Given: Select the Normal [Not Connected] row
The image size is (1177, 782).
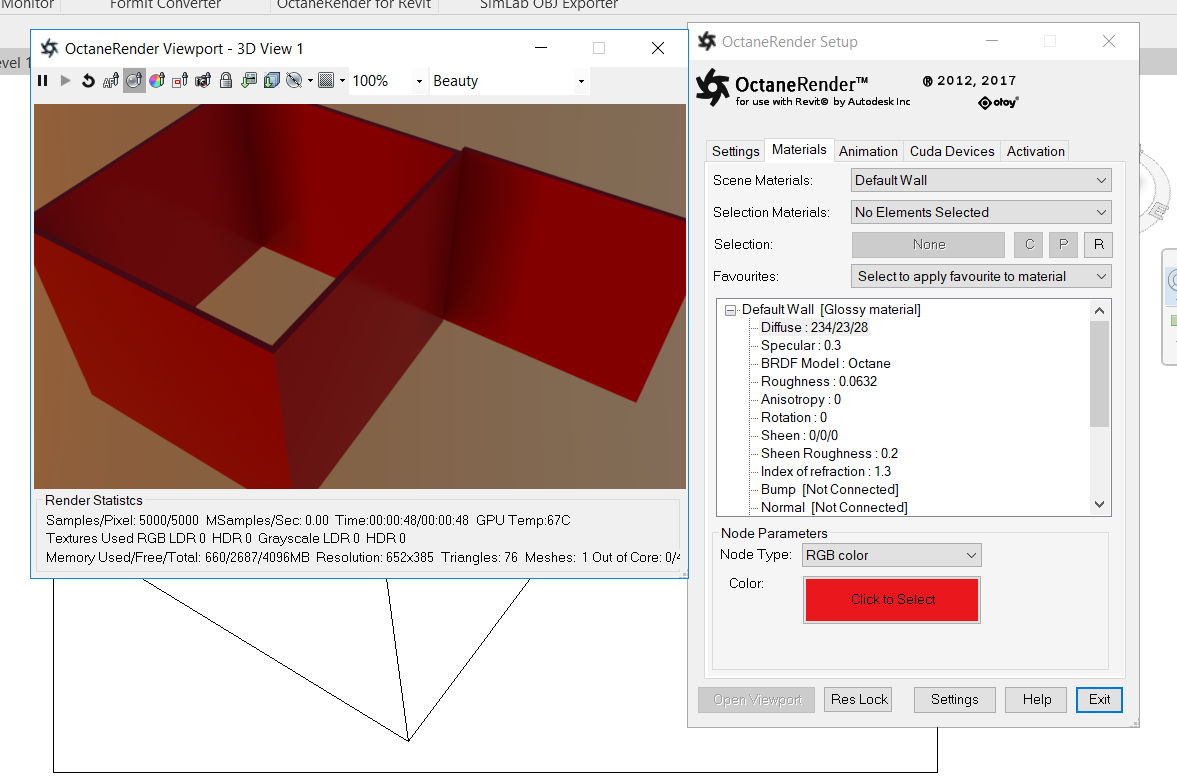Looking at the screenshot, I should (834, 507).
